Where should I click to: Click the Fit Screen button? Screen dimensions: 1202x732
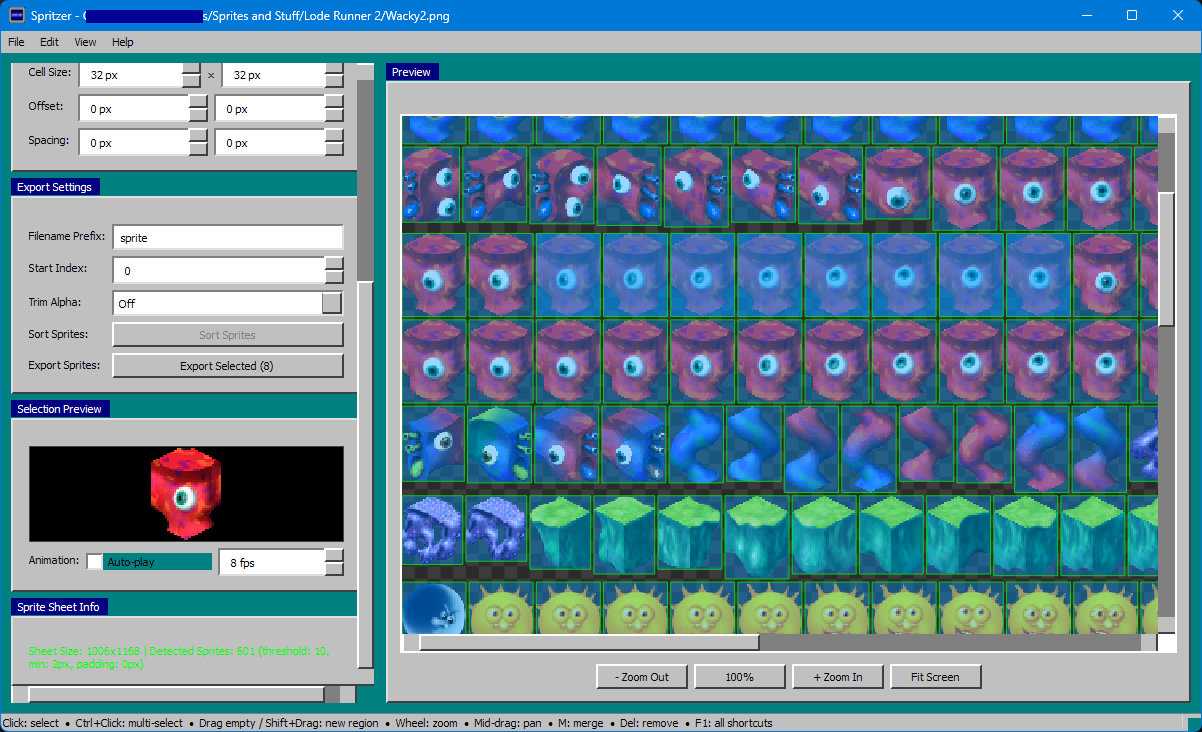[935, 677]
